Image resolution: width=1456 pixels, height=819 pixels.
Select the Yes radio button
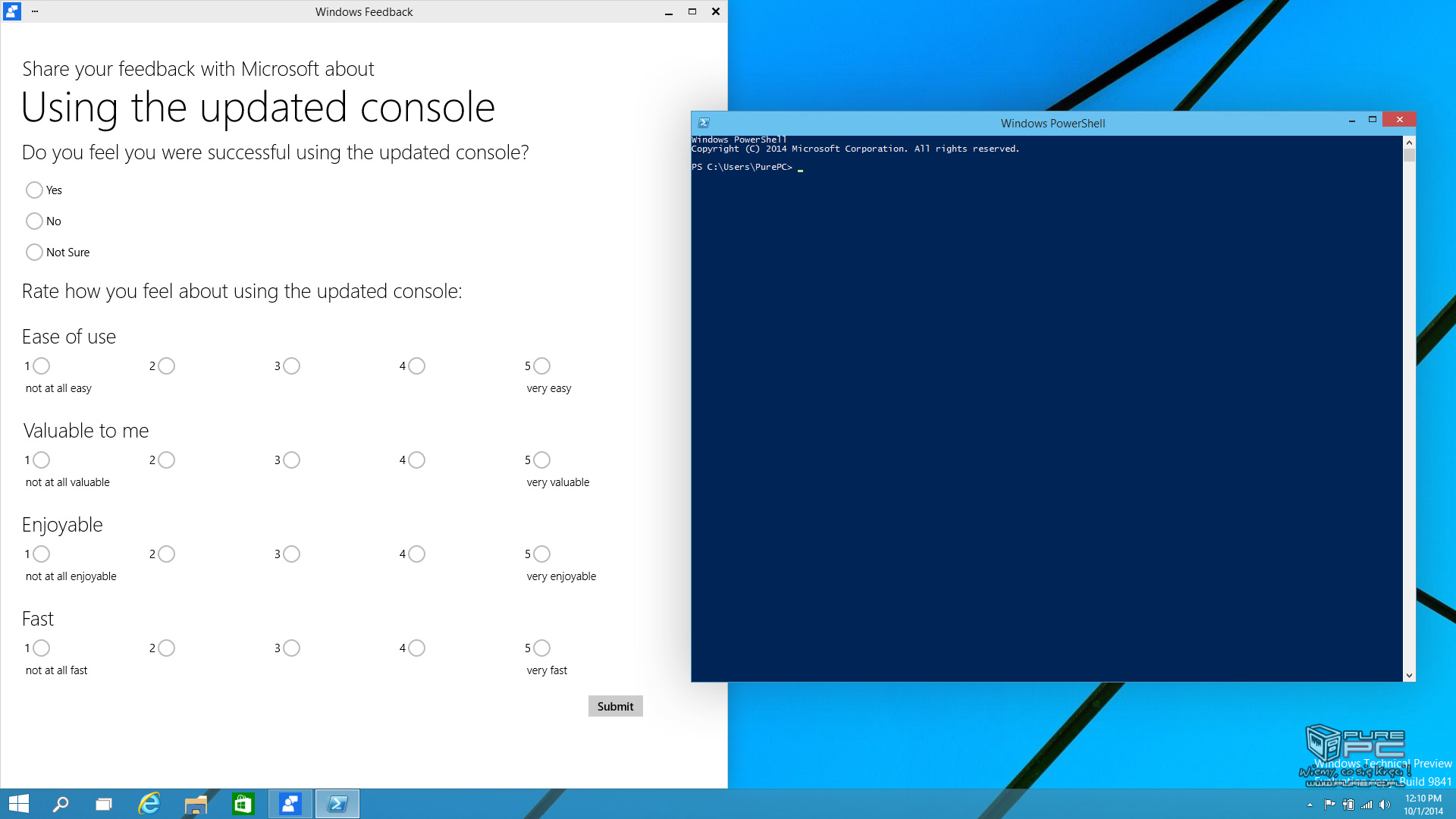pos(34,190)
